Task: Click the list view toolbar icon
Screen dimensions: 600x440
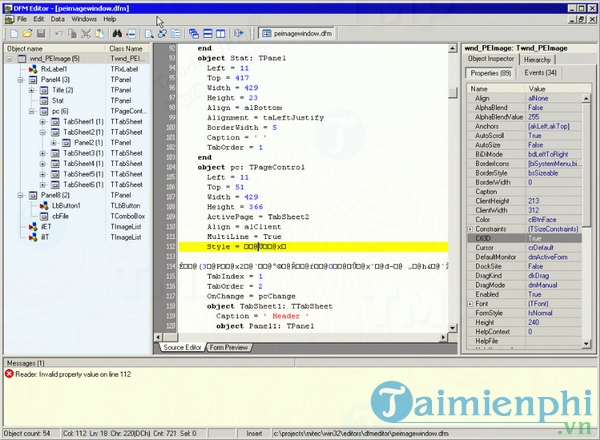Action: coord(176,34)
